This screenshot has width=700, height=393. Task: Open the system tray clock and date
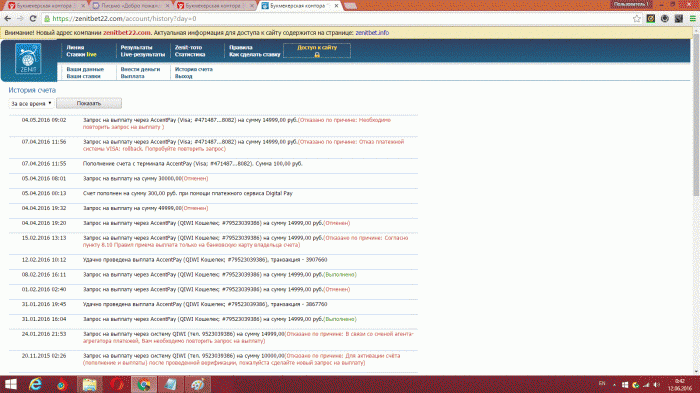click(x=679, y=385)
